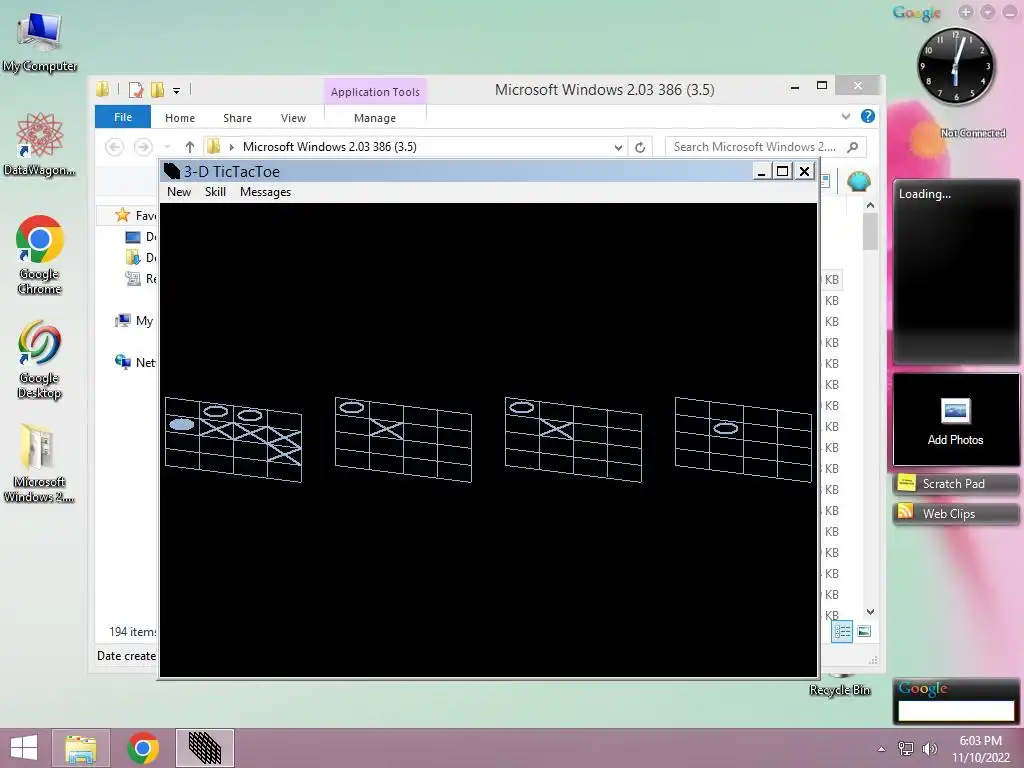The image size is (1024, 768).
Task: Open the Manage tab under Application Tools
Action: click(375, 118)
